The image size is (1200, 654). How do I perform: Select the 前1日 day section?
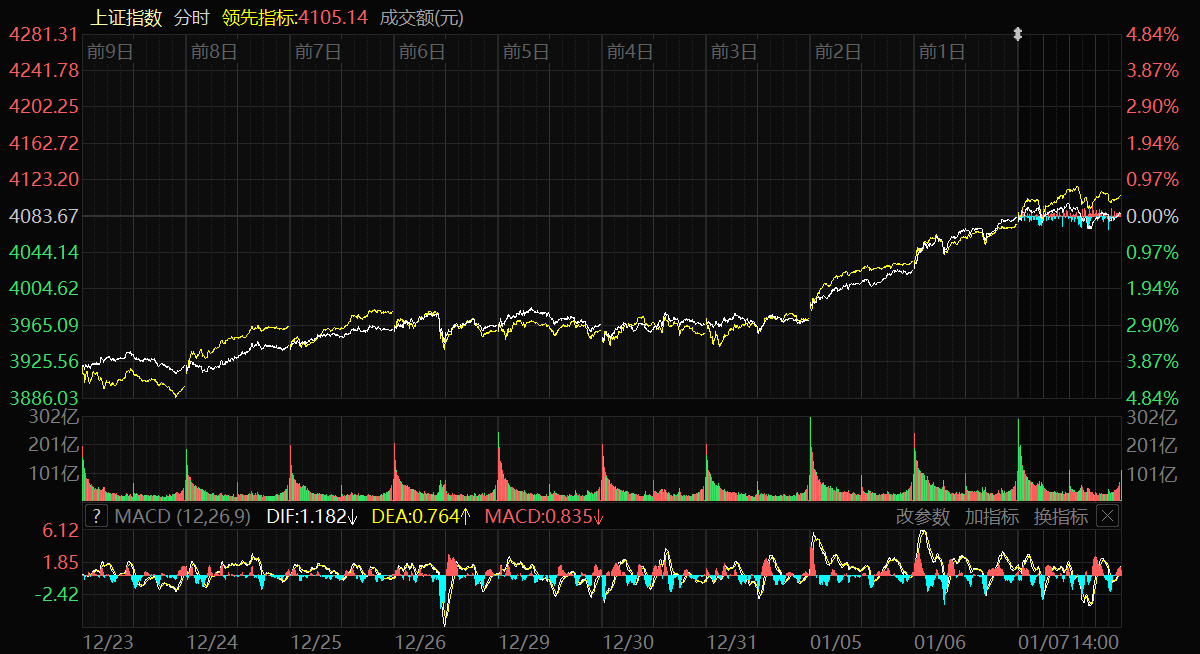point(942,52)
